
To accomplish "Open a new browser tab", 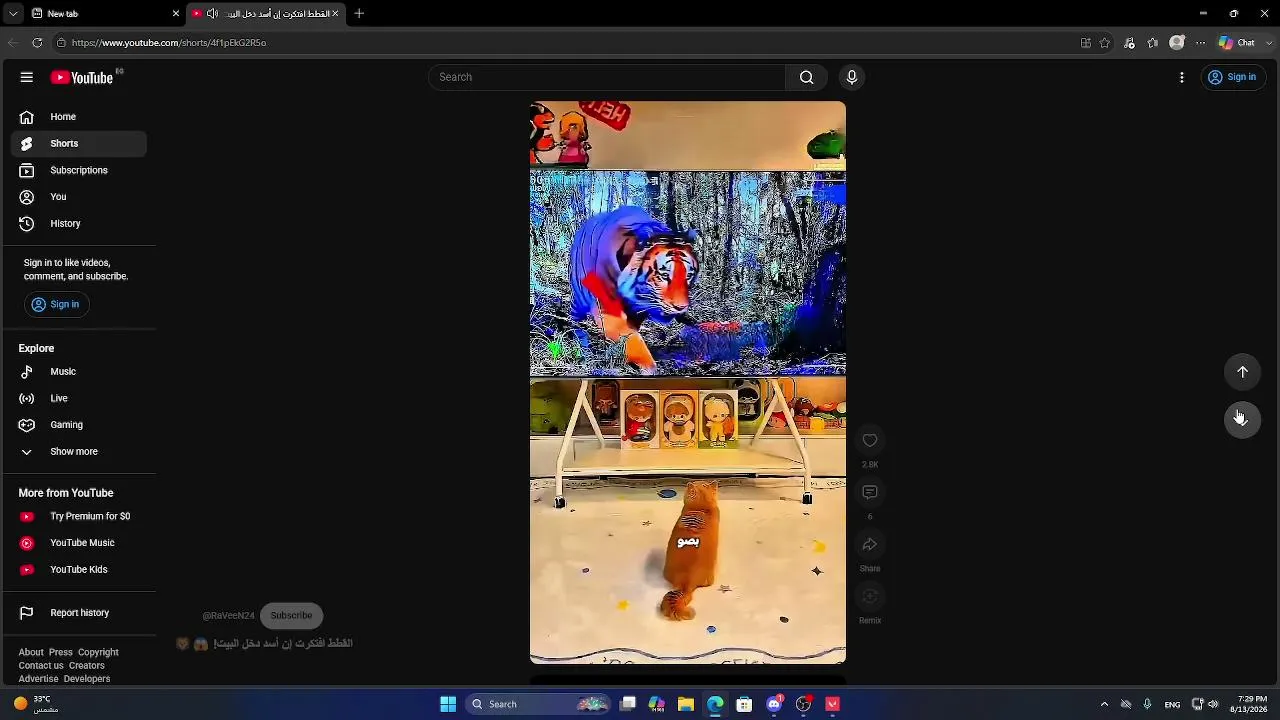I will pos(359,13).
